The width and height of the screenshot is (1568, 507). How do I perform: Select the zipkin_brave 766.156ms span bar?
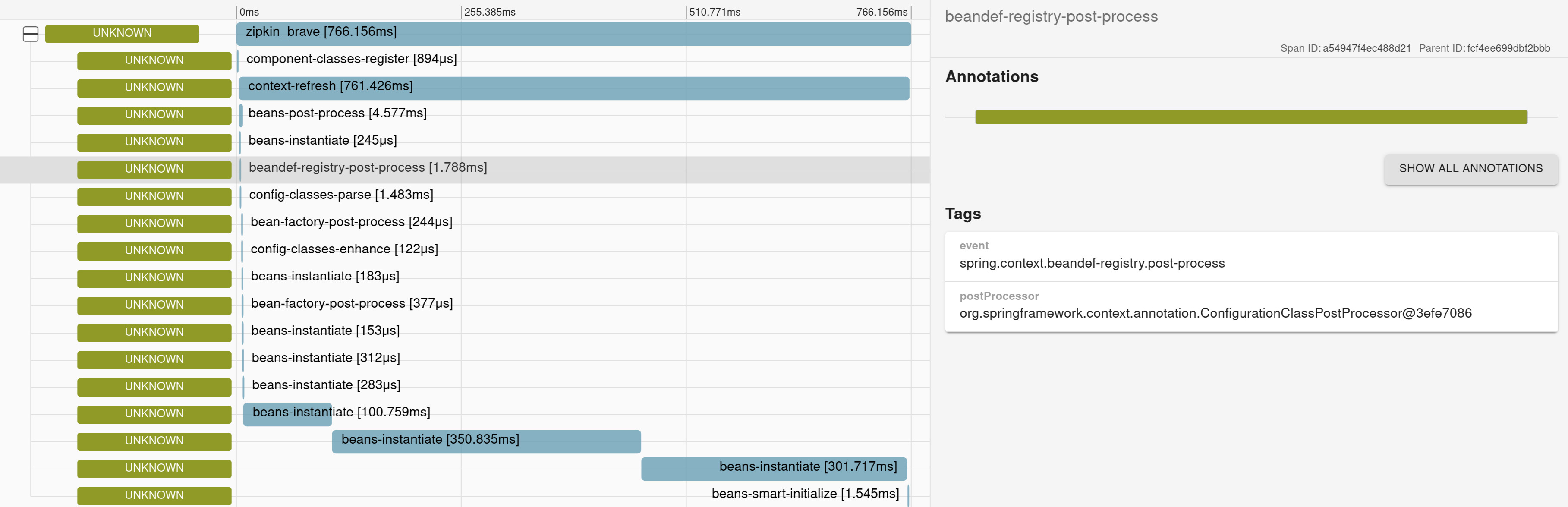coord(573,34)
